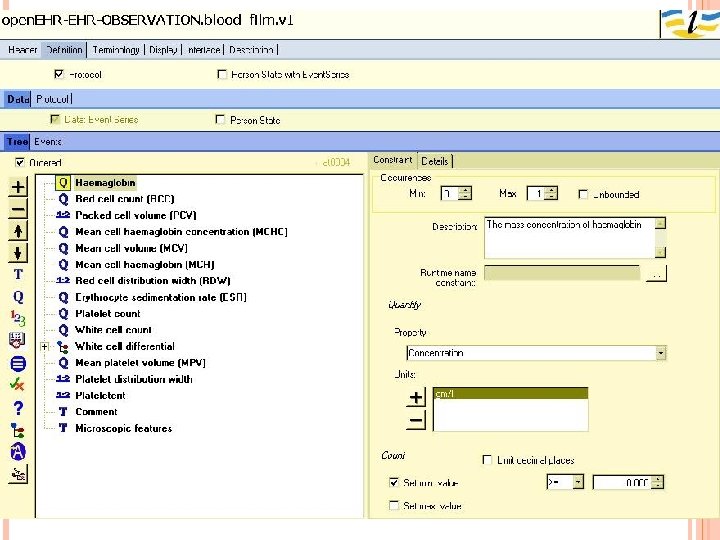Check the Unbounded occurrences checkbox

(583, 194)
